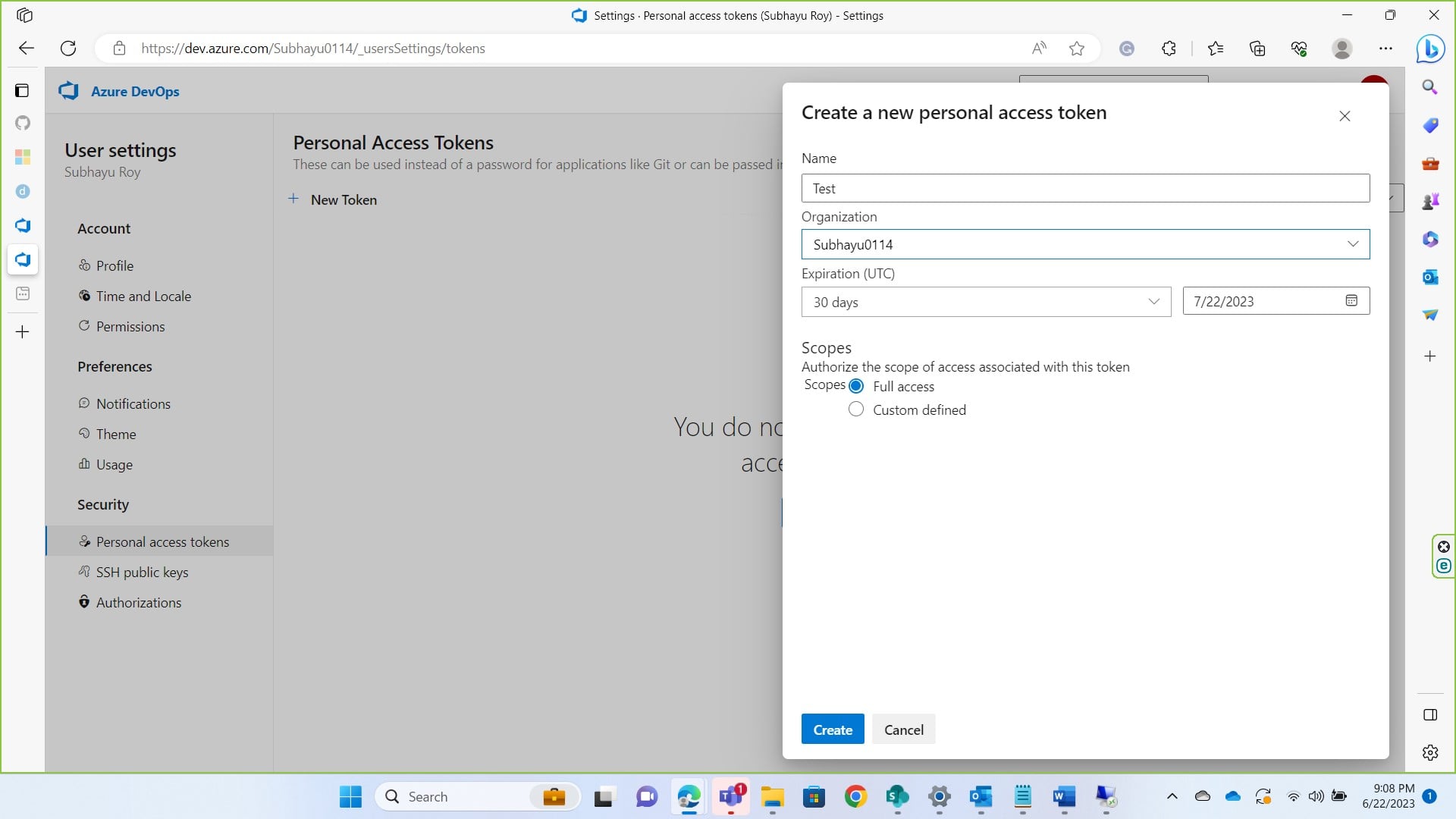Close the create token dialog with X
Image resolution: width=1456 pixels, height=819 pixels.
coord(1345,116)
